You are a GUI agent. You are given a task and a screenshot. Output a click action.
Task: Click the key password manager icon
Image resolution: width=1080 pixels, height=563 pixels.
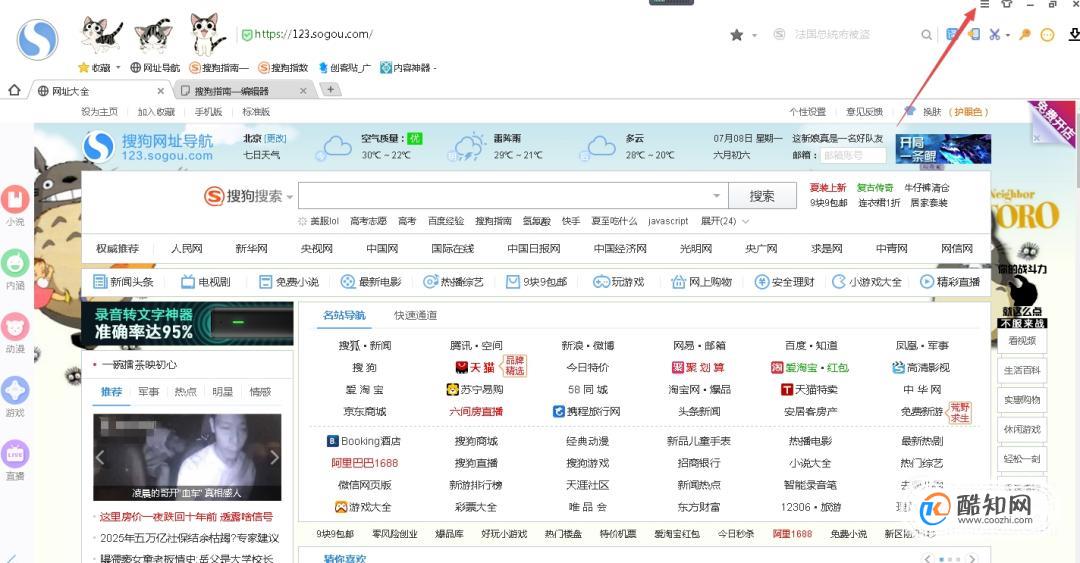coord(1025,34)
